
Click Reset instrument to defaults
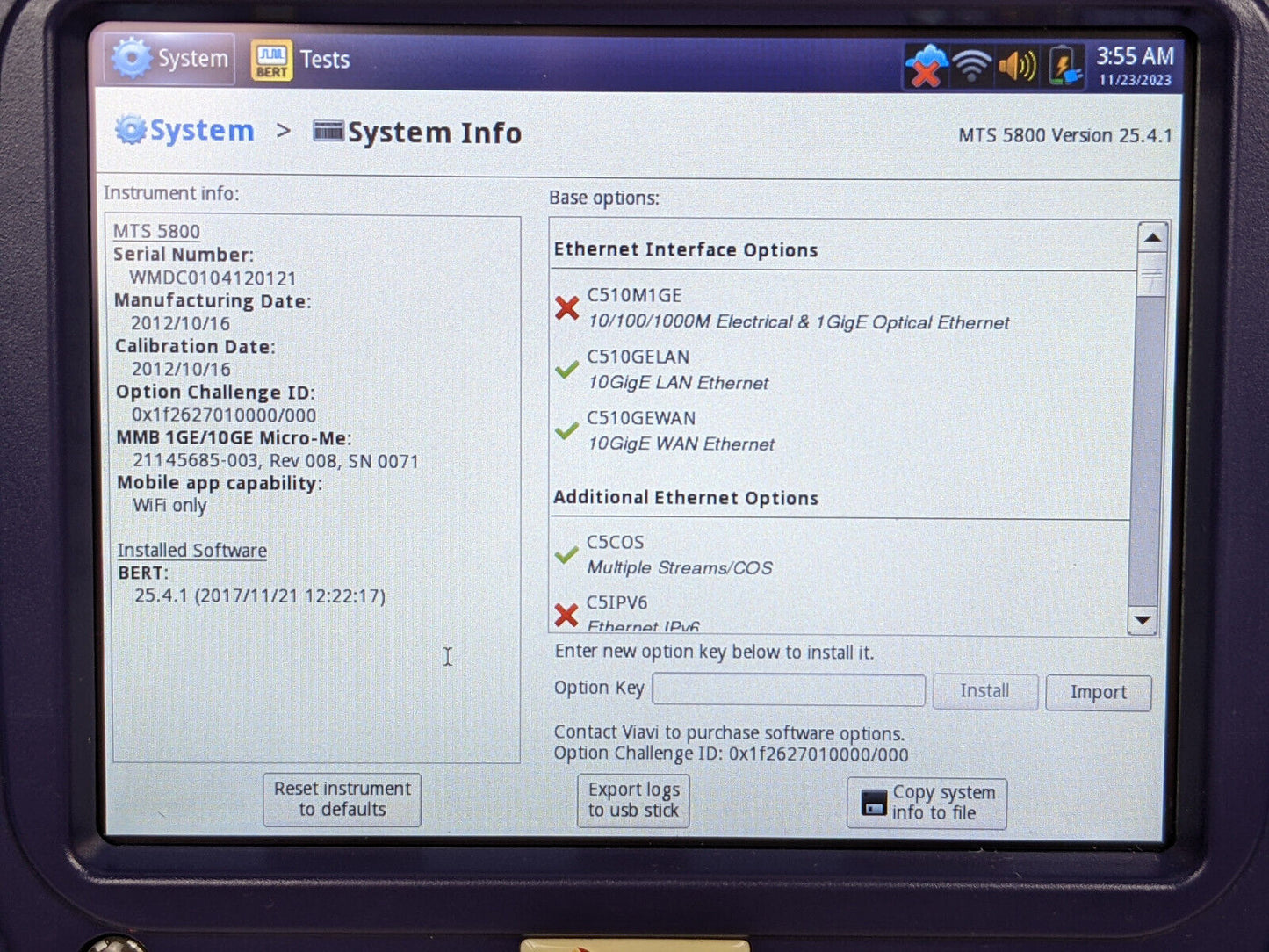coord(342,799)
